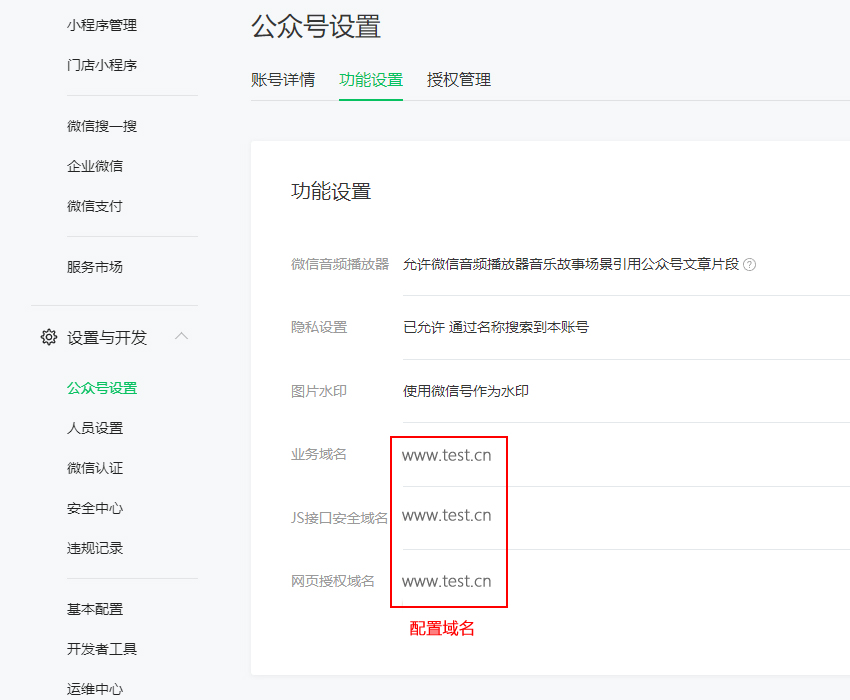Select the 功能设置 tab
This screenshot has width=850, height=700.
coord(371,80)
